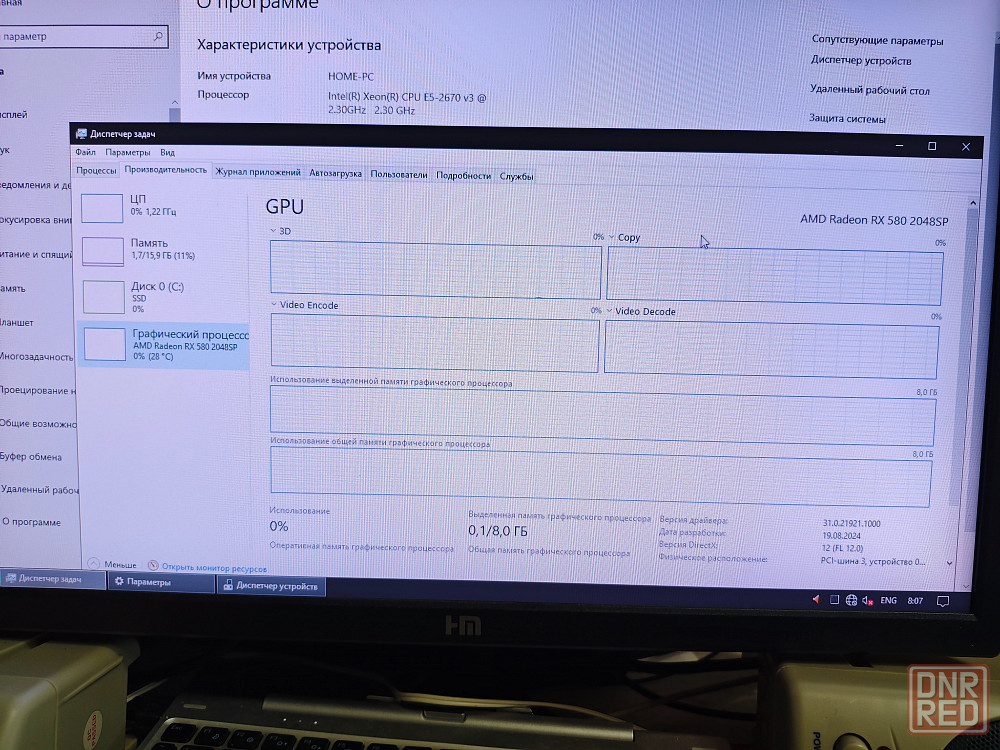This screenshot has height=750, width=1000.
Task: Go to the Пользователи tab
Action: (x=399, y=174)
